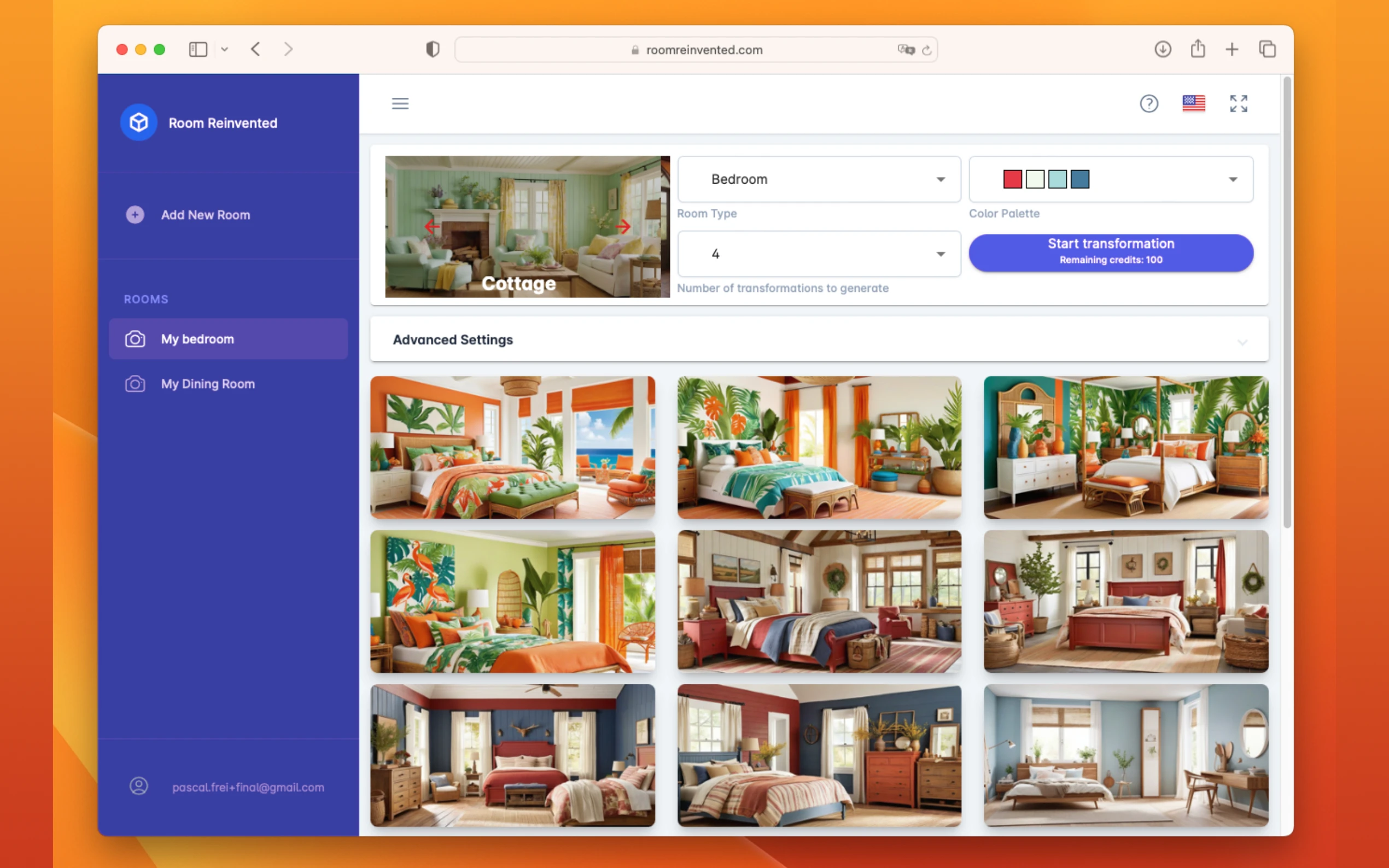Click the Start transformation button

1110,253
